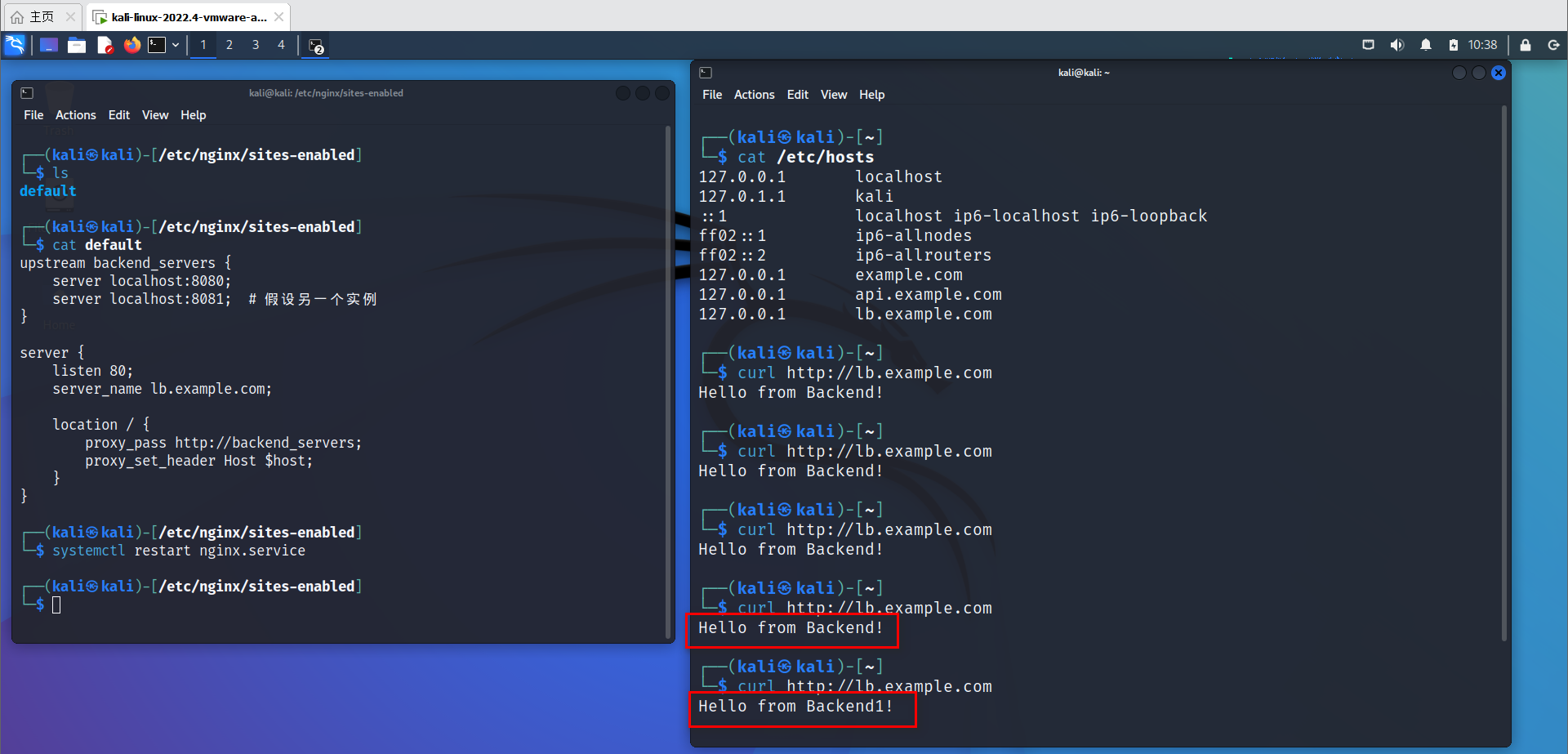Screen dimensions: 1568x754
Task: Click the 10:38 clock
Action: [1482, 45]
